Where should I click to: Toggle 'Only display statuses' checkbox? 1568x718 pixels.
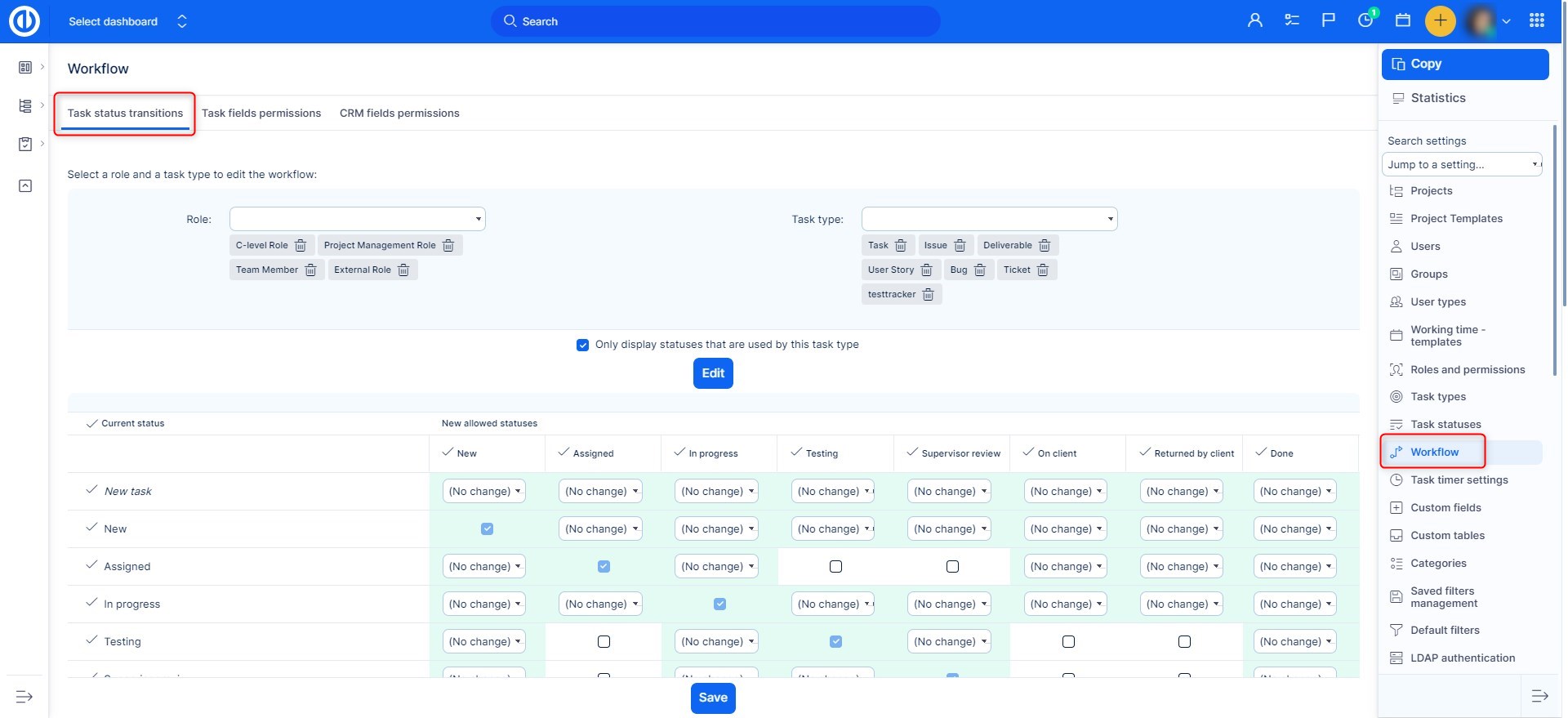[x=582, y=345]
